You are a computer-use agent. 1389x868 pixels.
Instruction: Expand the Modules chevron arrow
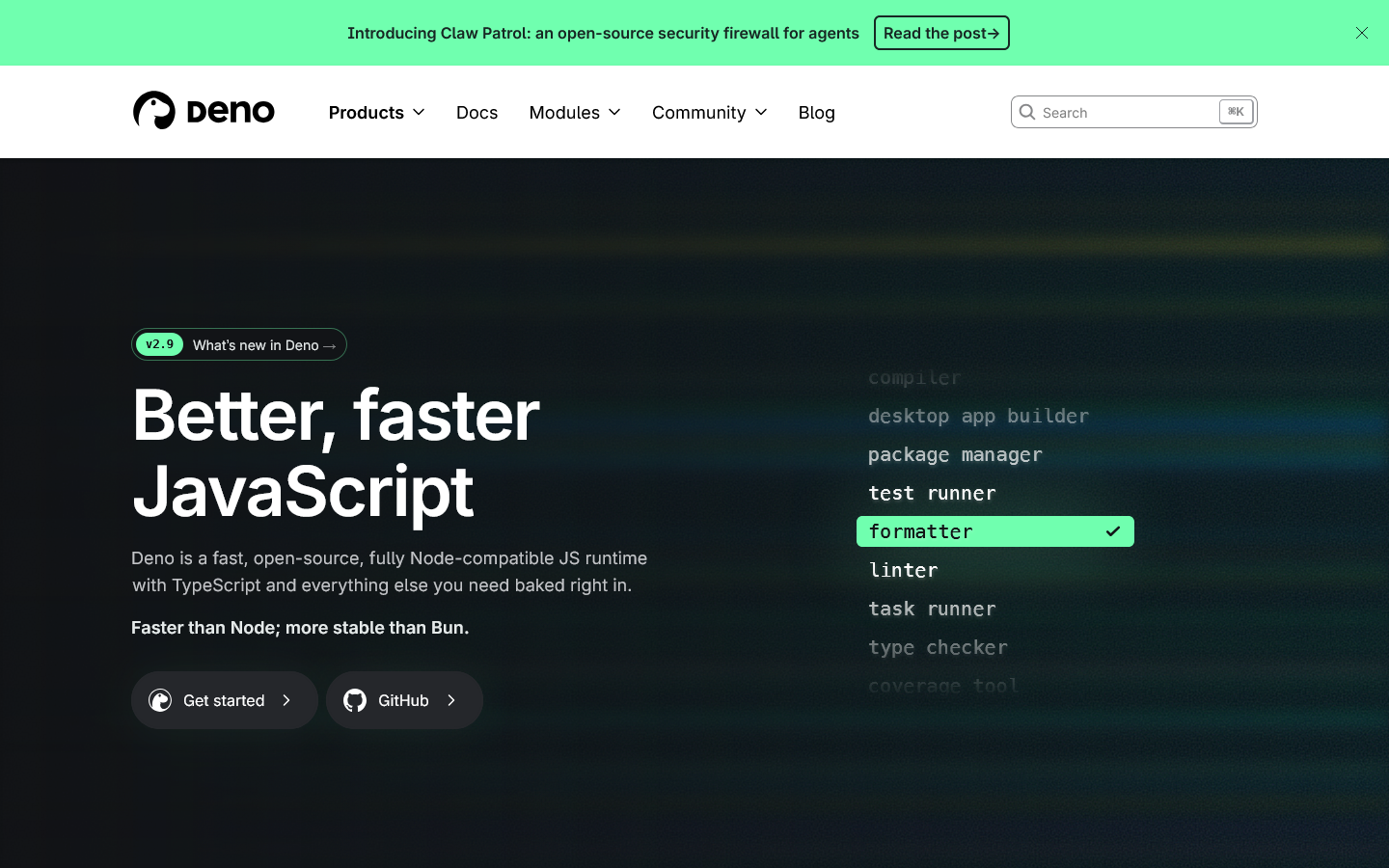[x=614, y=113]
